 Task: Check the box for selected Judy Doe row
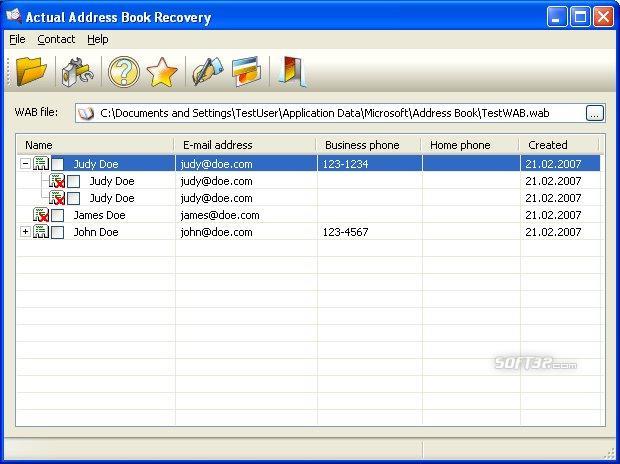point(58,164)
